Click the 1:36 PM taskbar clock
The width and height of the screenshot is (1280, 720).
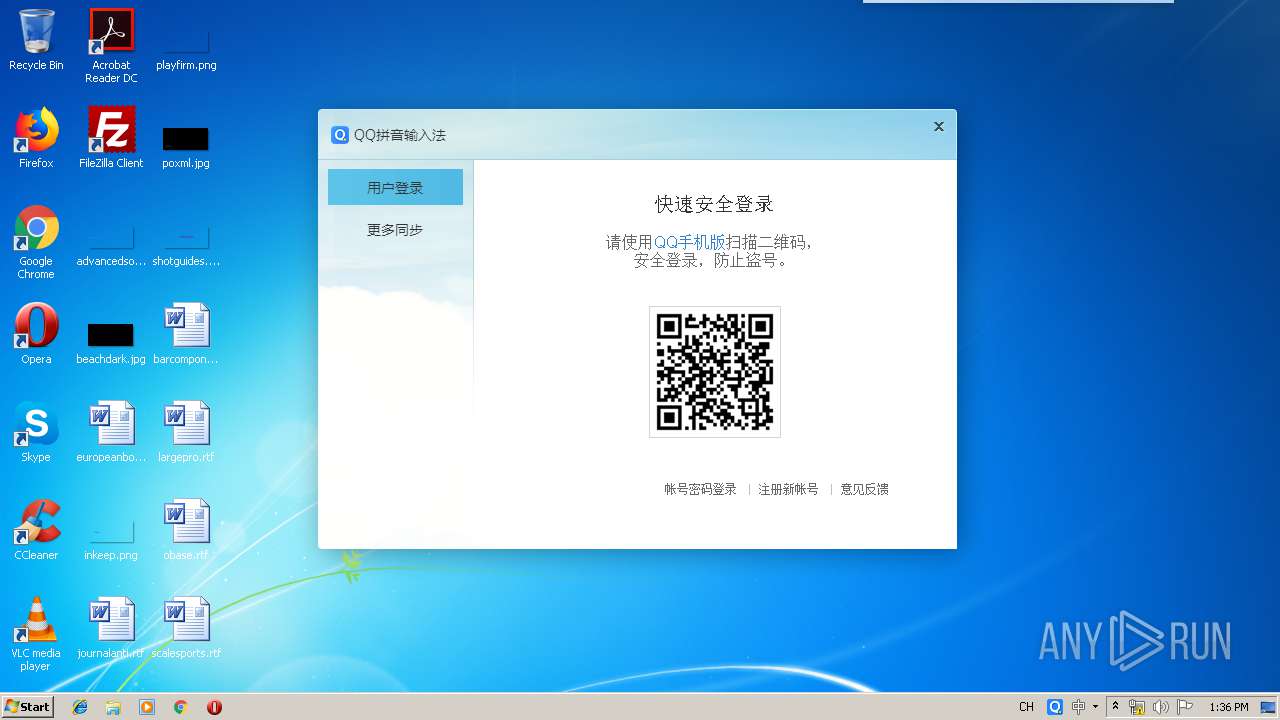point(1229,707)
